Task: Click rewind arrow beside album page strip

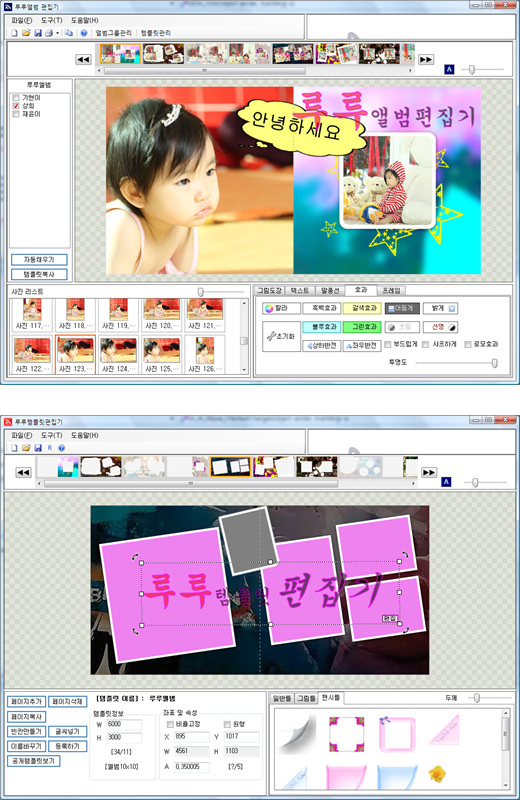Action: pyautogui.click(x=83, y=60)
